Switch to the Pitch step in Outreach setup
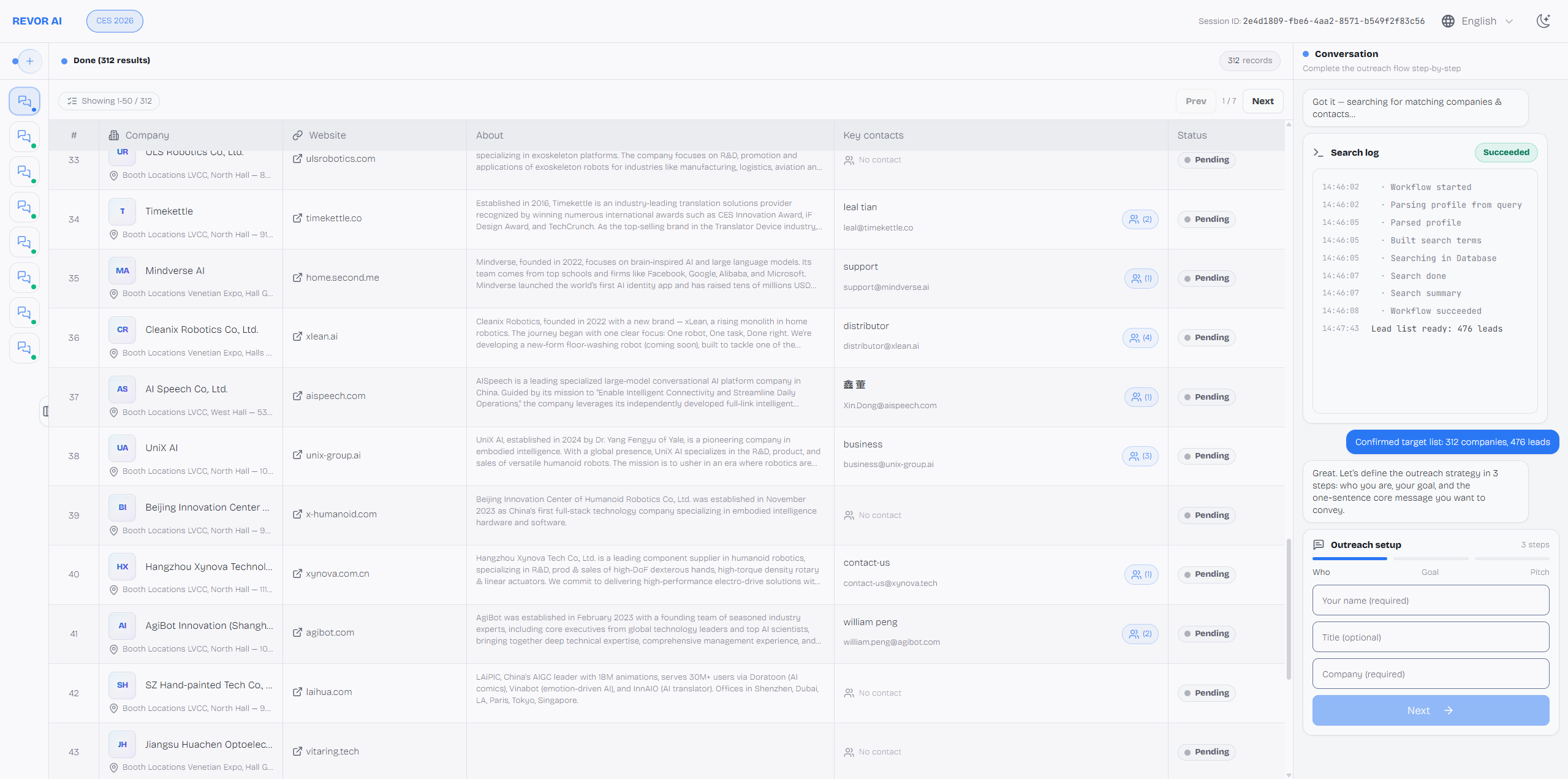The width and height of the screenshot is (1568, 779). pos(1540,572)
